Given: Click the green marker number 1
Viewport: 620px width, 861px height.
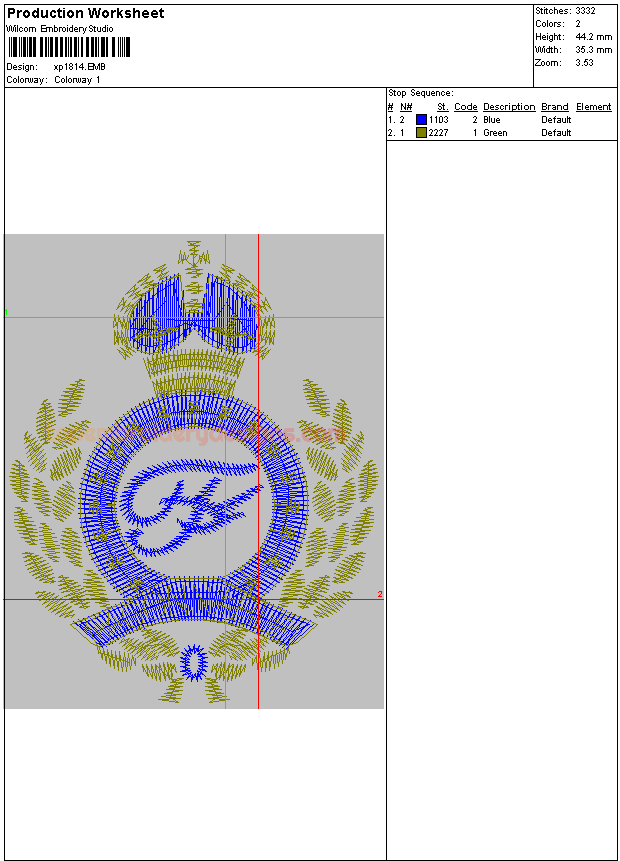Looking at the screenshot, I should tap(6, 312).
